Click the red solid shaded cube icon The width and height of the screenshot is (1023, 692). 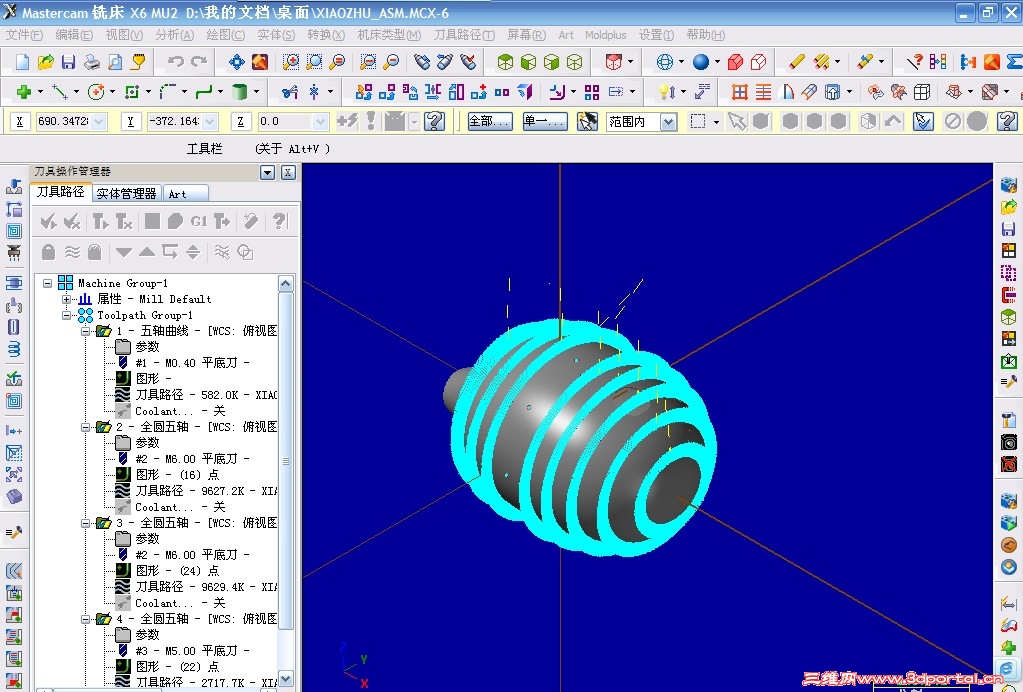[x=735, y=62]
